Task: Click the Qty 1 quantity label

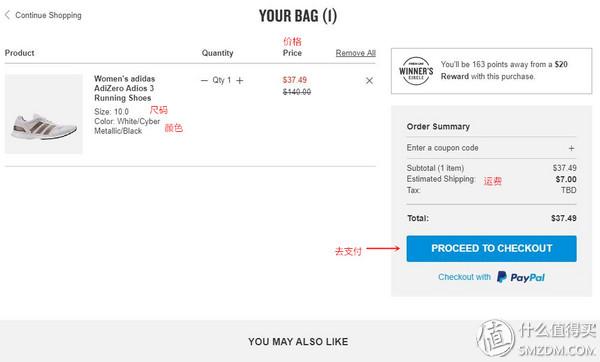Action: click(x=222, y=80)
